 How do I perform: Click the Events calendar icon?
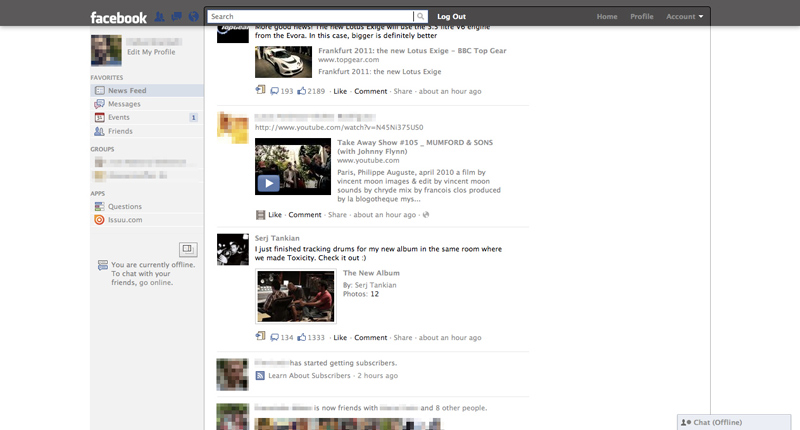(x=99, y=117)
